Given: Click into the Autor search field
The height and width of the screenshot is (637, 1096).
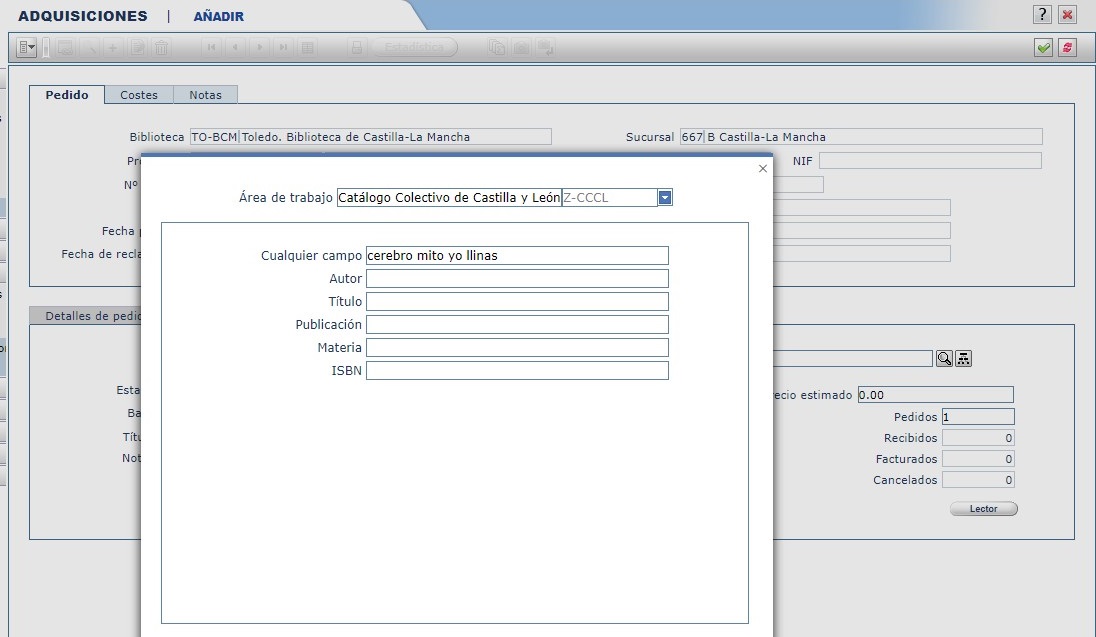Looking at the screenshot, I should pyautogui.click(x=517, y=278).
